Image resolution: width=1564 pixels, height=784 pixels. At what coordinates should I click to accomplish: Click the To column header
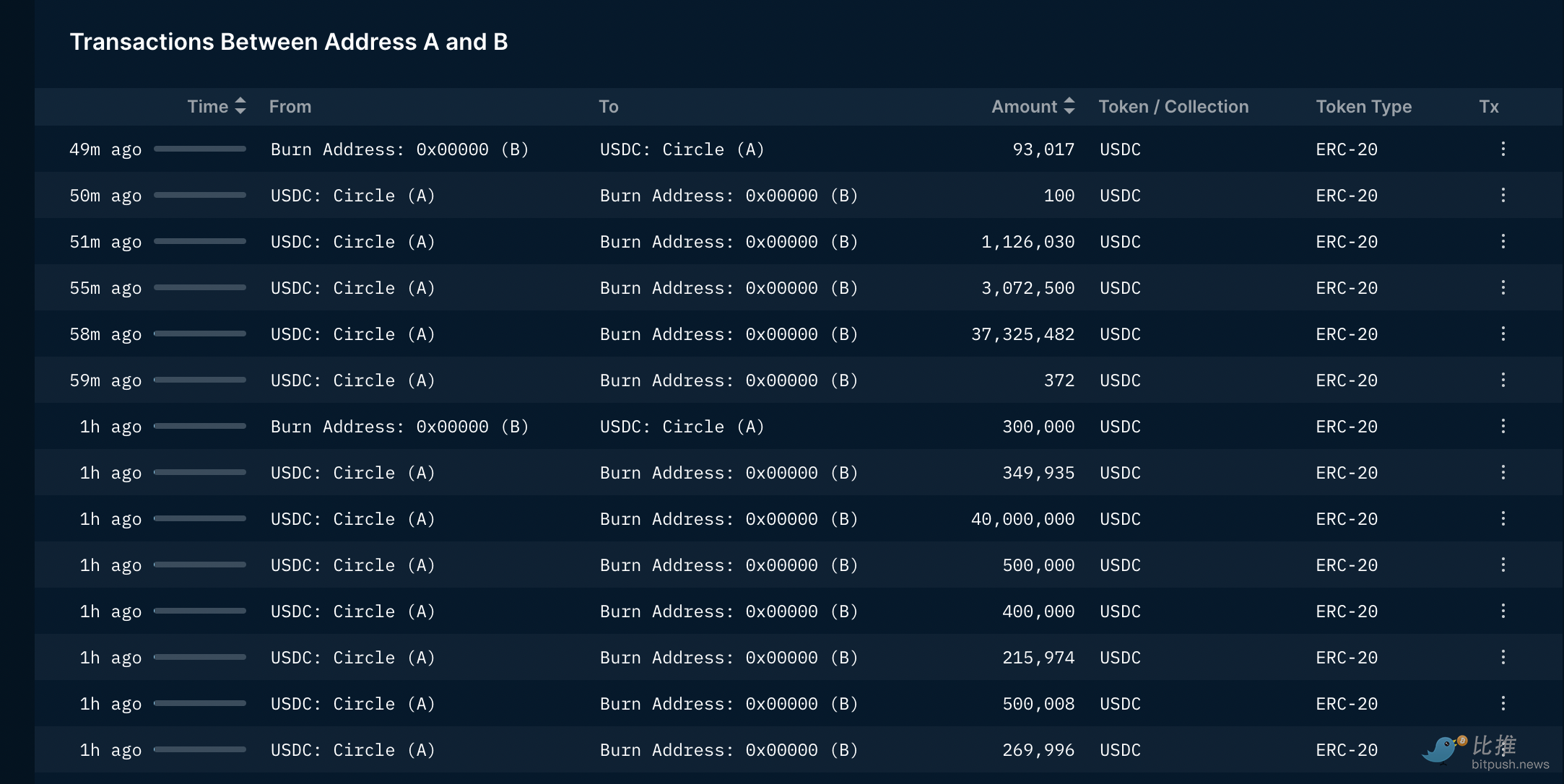coord(609,107)
